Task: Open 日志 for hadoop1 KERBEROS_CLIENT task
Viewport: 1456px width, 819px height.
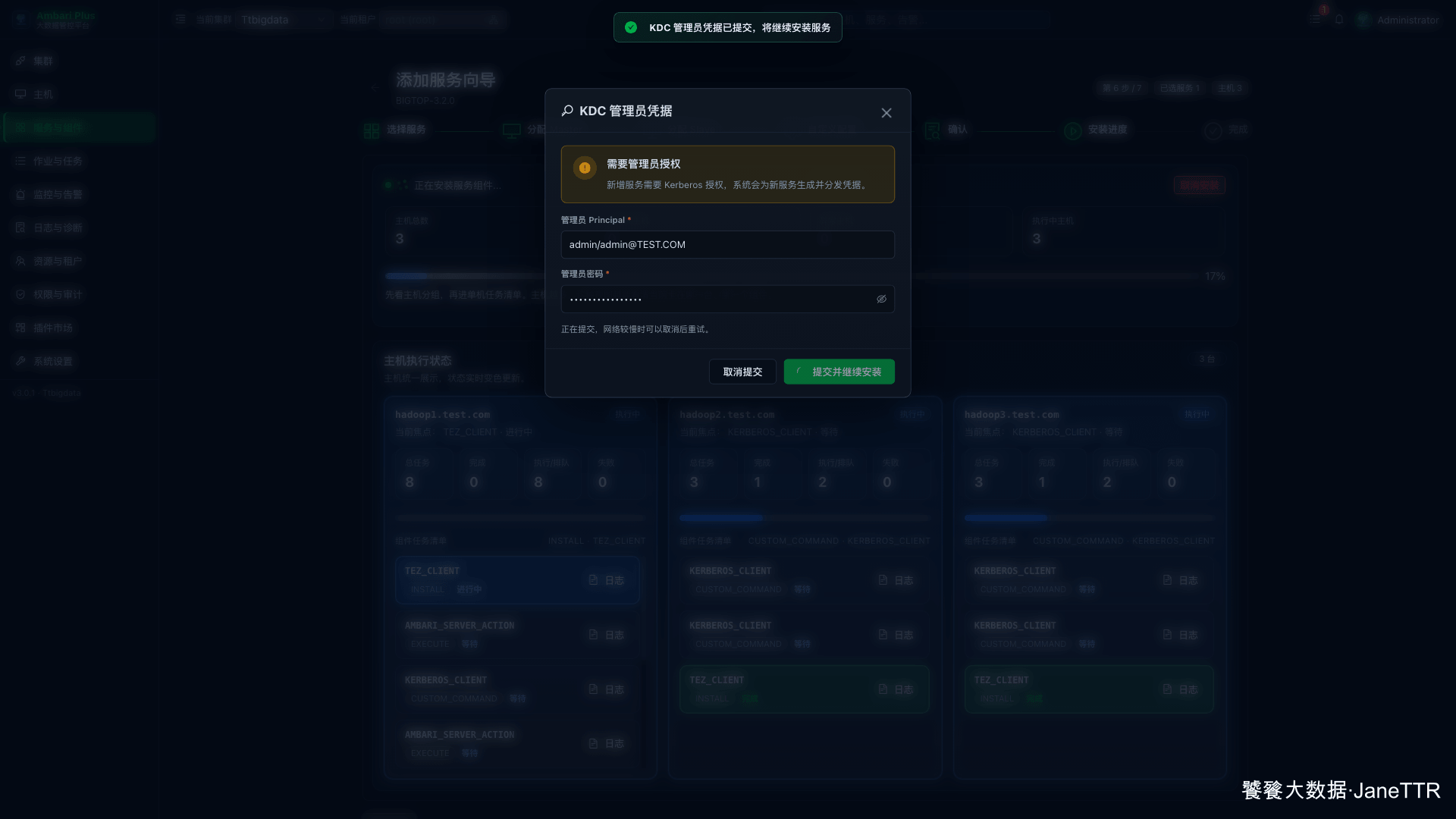Action: pos(607,689)
